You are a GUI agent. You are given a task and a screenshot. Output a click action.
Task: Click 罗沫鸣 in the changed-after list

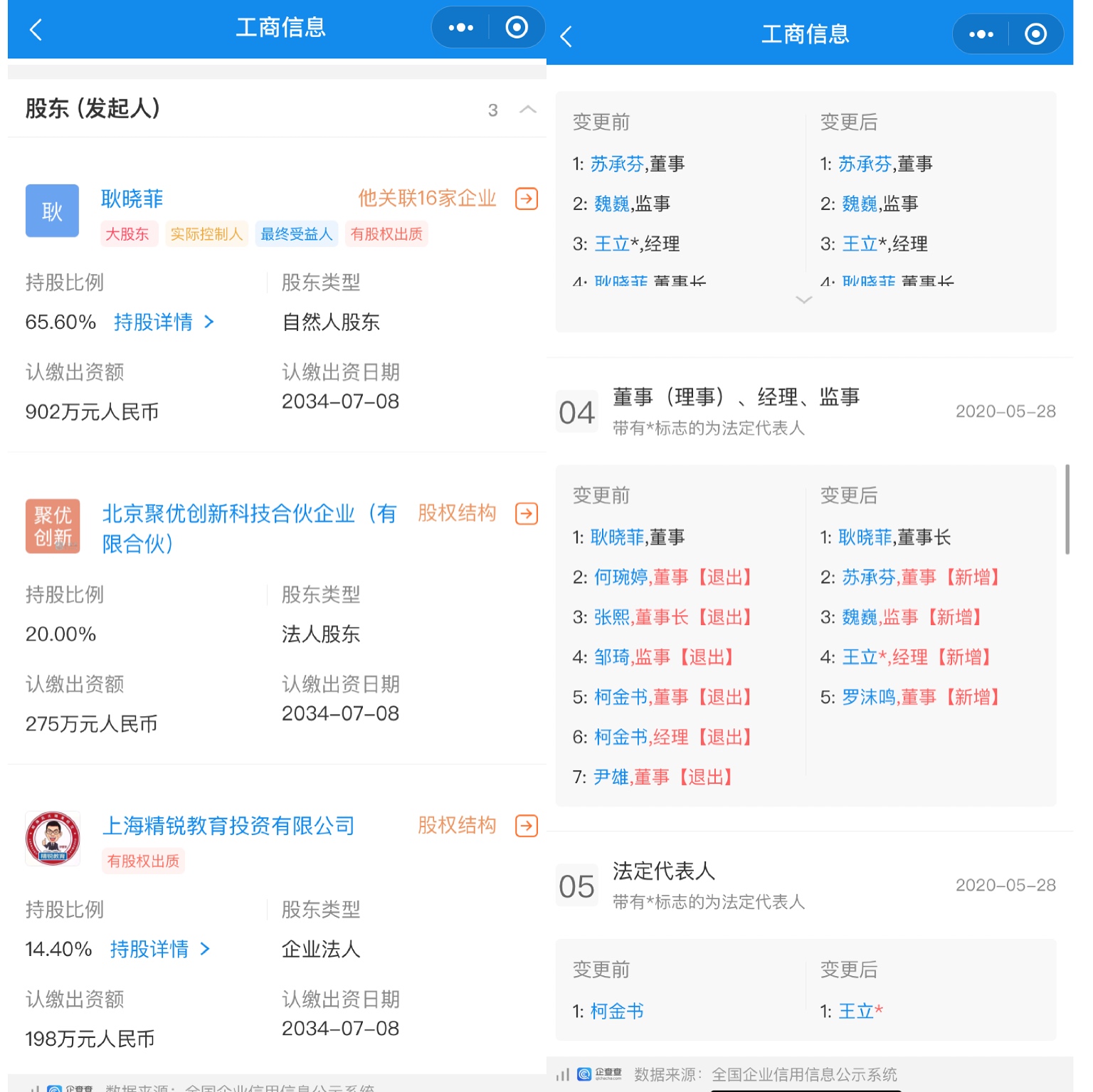[868, 698]
